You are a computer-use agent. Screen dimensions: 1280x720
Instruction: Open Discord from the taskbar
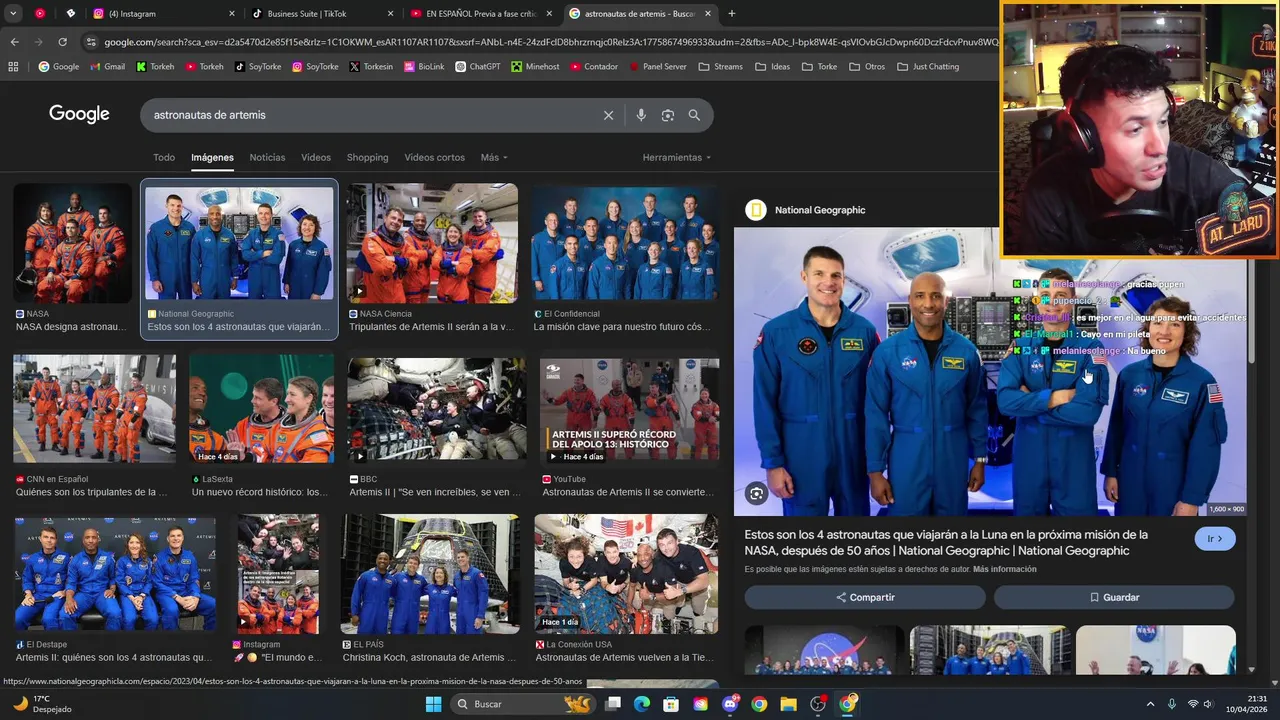click(x=730, y=704)
